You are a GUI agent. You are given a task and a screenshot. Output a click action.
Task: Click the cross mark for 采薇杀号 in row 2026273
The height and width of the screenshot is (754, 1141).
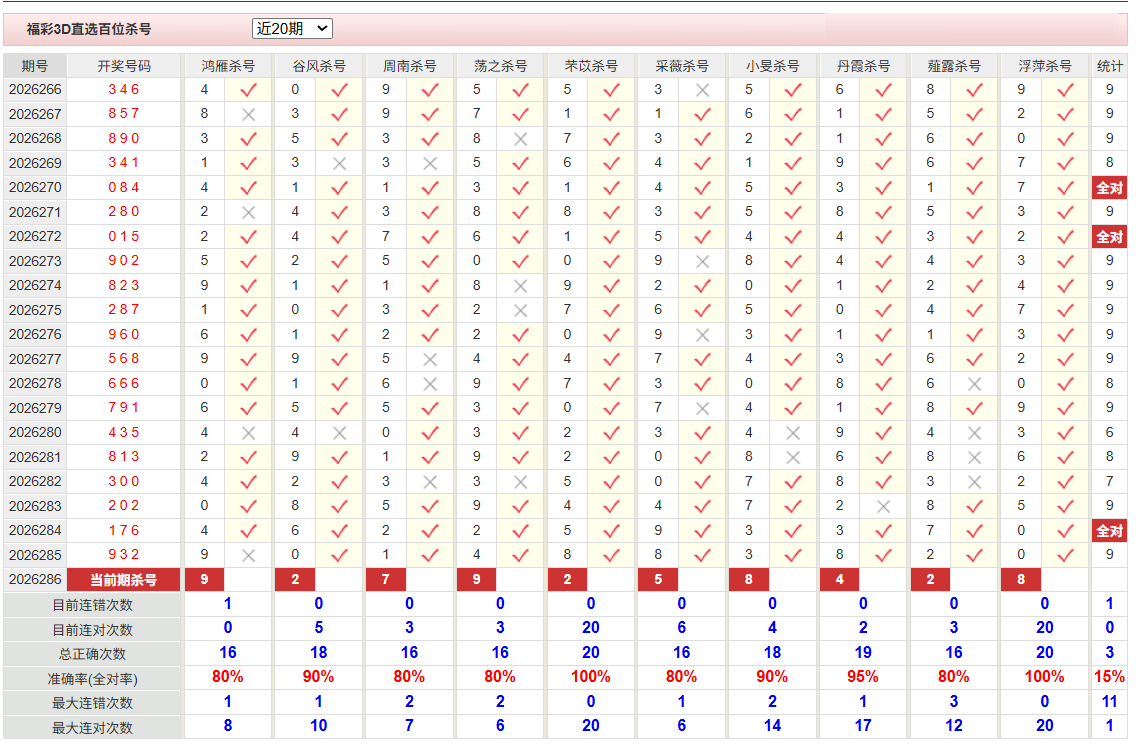(702, 261)
